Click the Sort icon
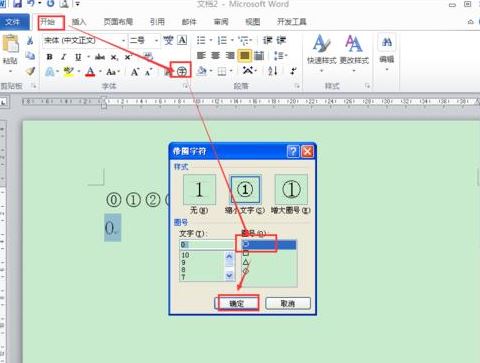This screenshot has height=363, width=480. (x=273, y=71)
